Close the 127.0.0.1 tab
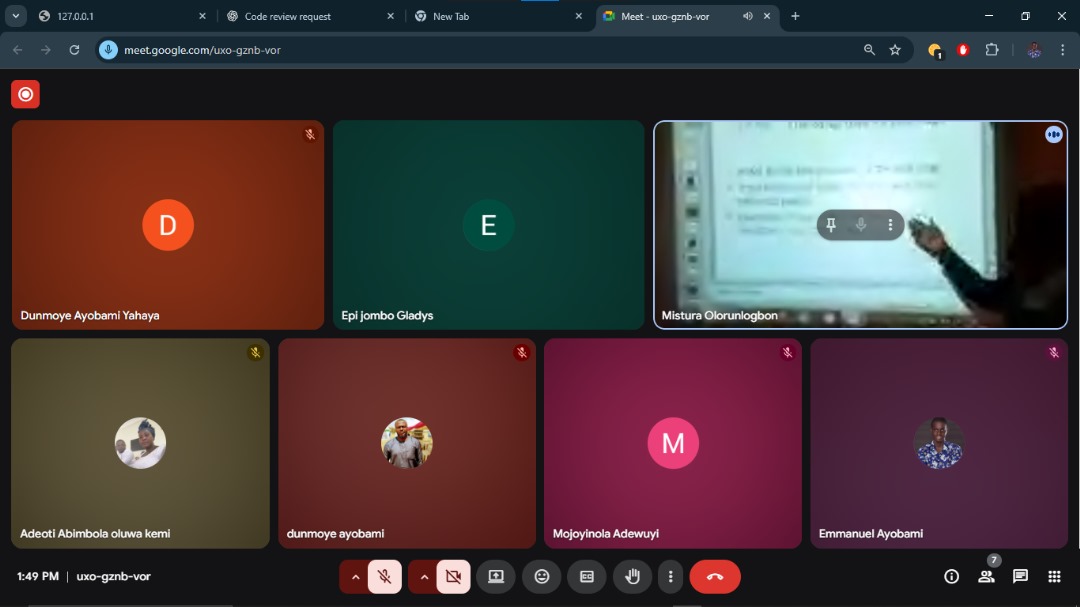The width and height of the screenshot is (1080, 607). tap(202, 16)
